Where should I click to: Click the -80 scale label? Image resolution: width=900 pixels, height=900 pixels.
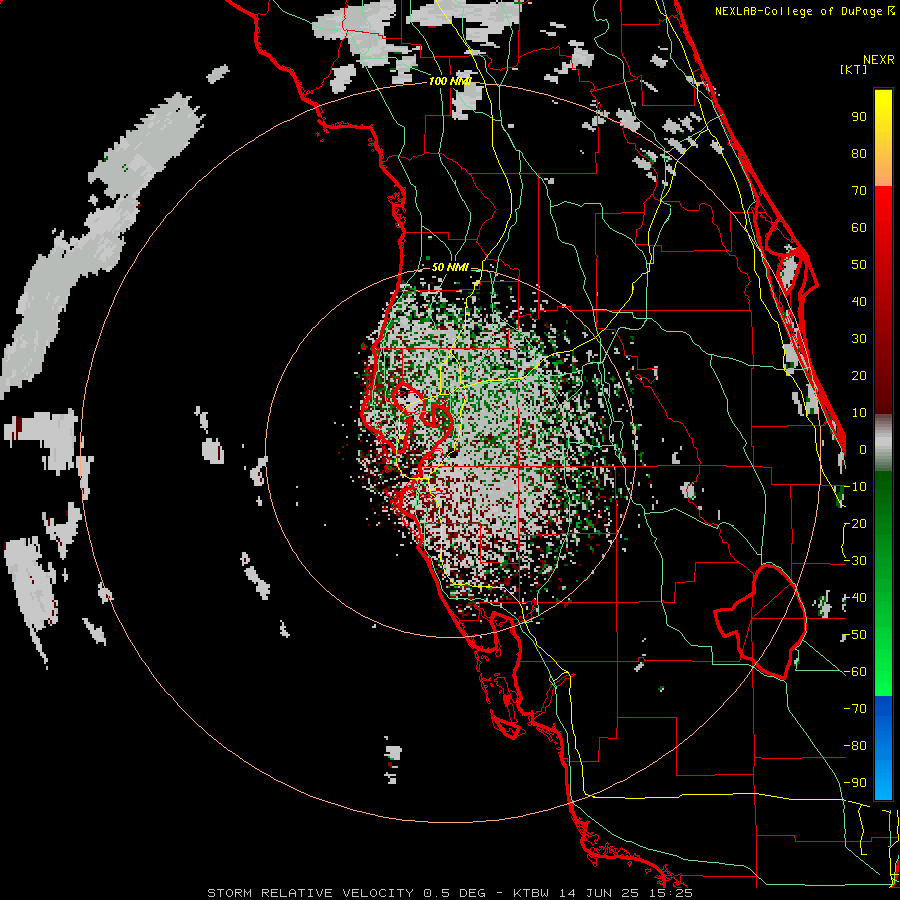[855, 746]
